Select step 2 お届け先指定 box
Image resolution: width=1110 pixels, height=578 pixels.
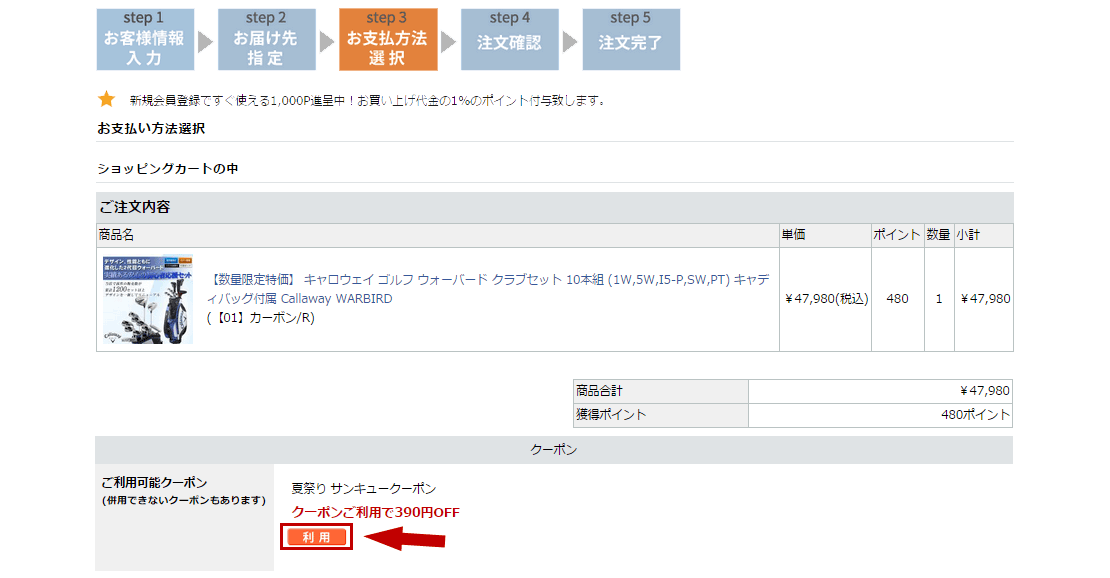[x=267, y=39]
